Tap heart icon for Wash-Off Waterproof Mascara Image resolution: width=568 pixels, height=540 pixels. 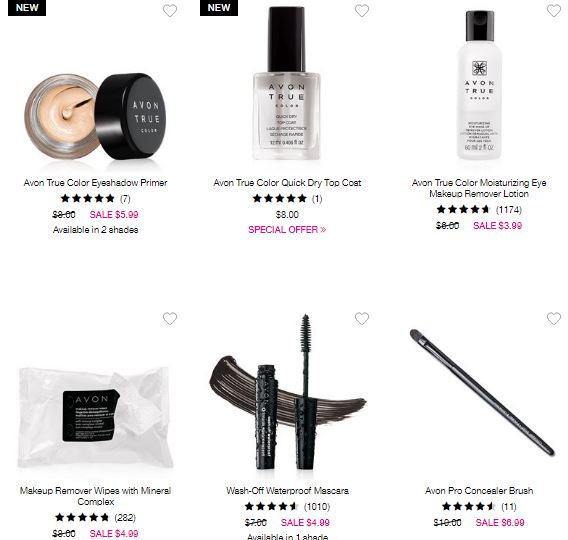pos(362,319)
